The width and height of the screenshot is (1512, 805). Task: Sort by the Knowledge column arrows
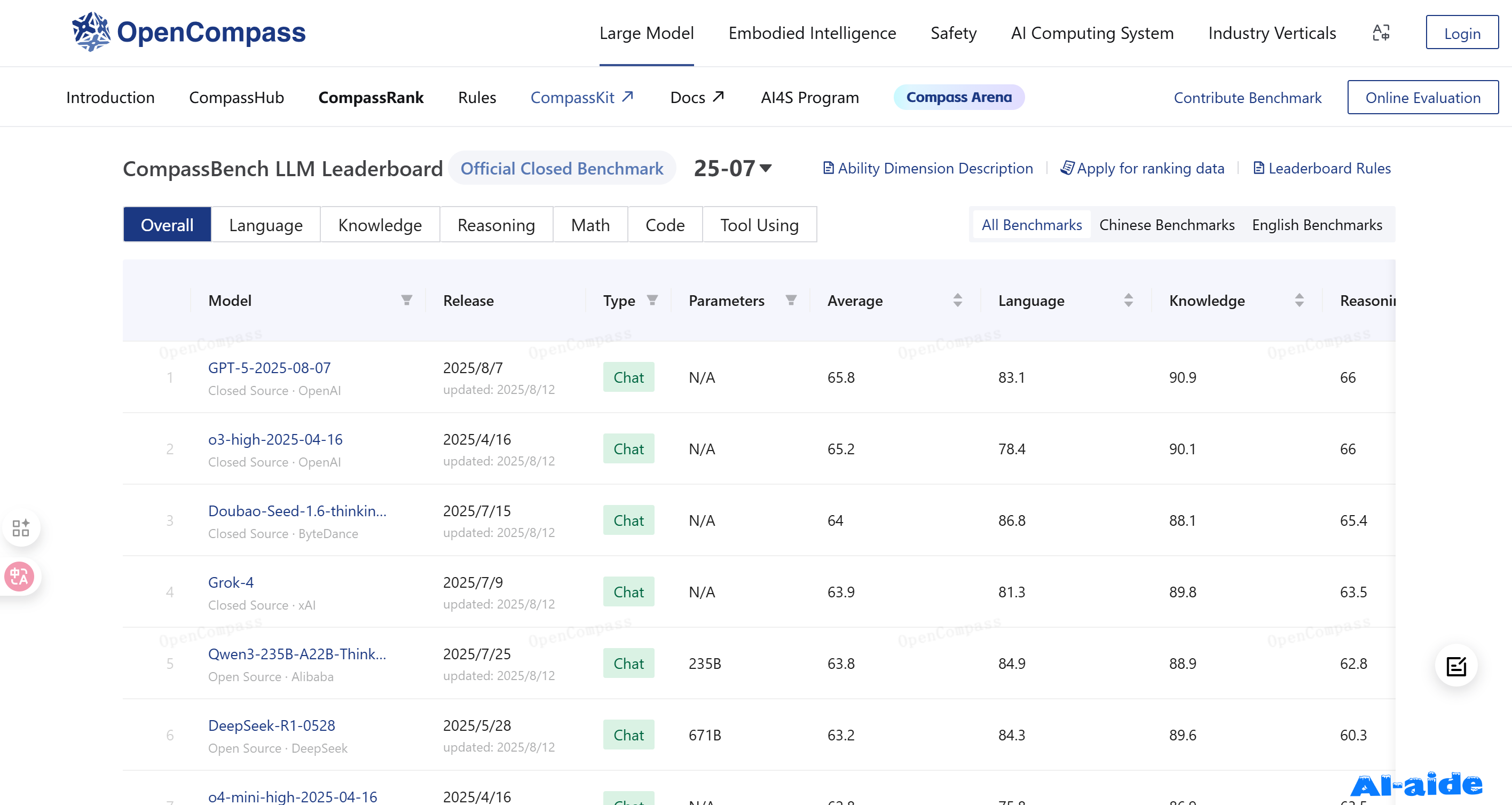point(1299,301)
